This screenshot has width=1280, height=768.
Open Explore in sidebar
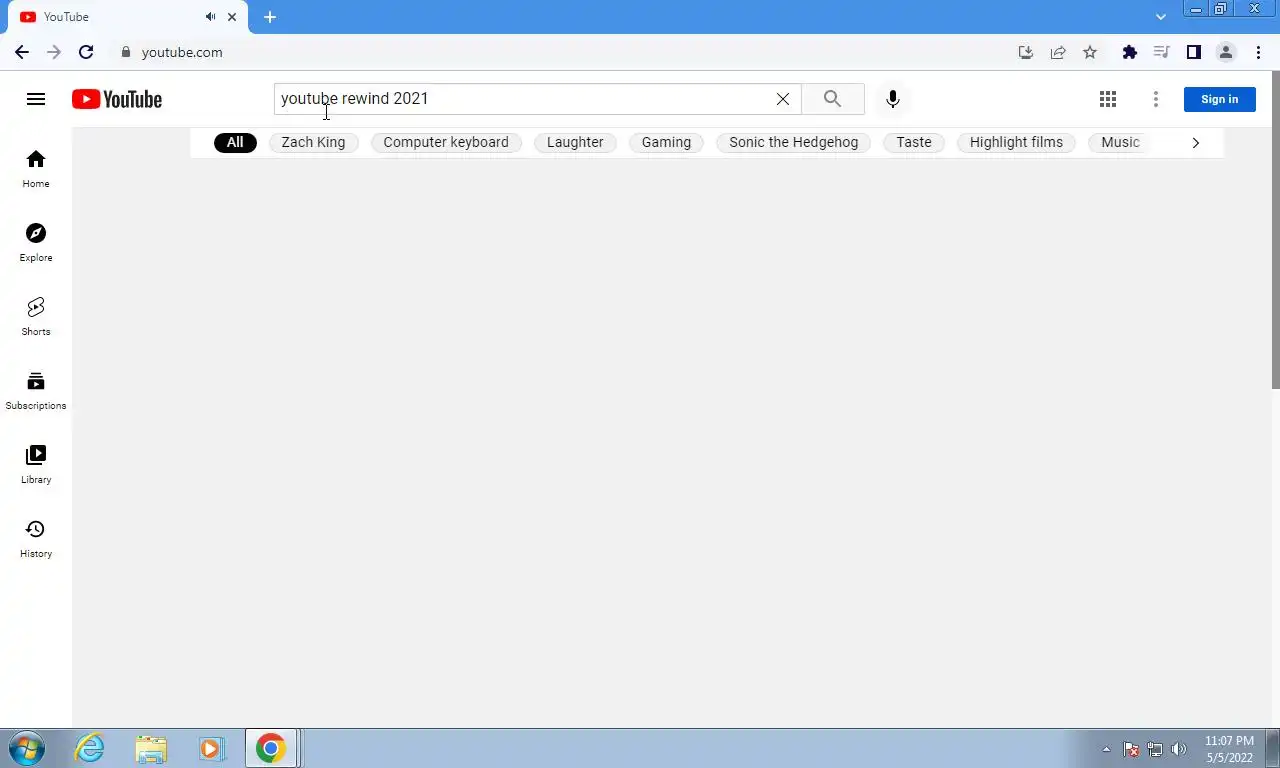pos(36,243)
